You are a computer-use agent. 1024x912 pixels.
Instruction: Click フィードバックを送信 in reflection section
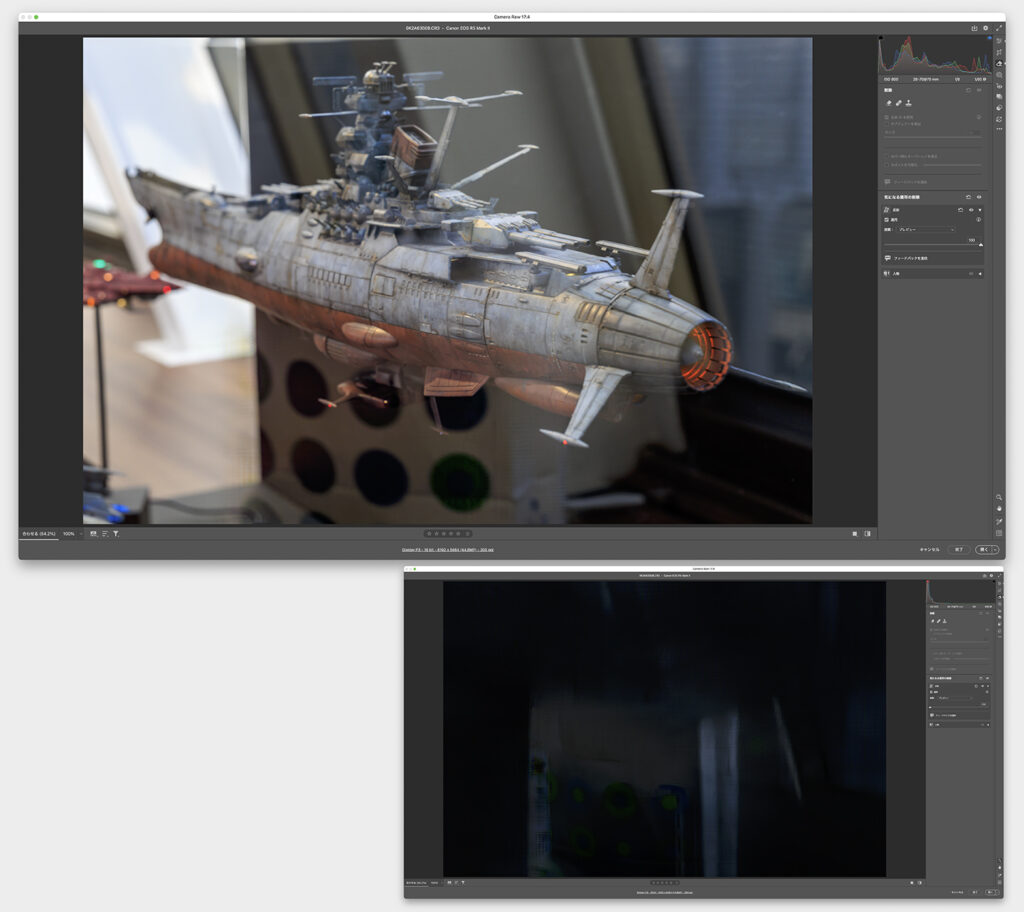coord(910,258)
